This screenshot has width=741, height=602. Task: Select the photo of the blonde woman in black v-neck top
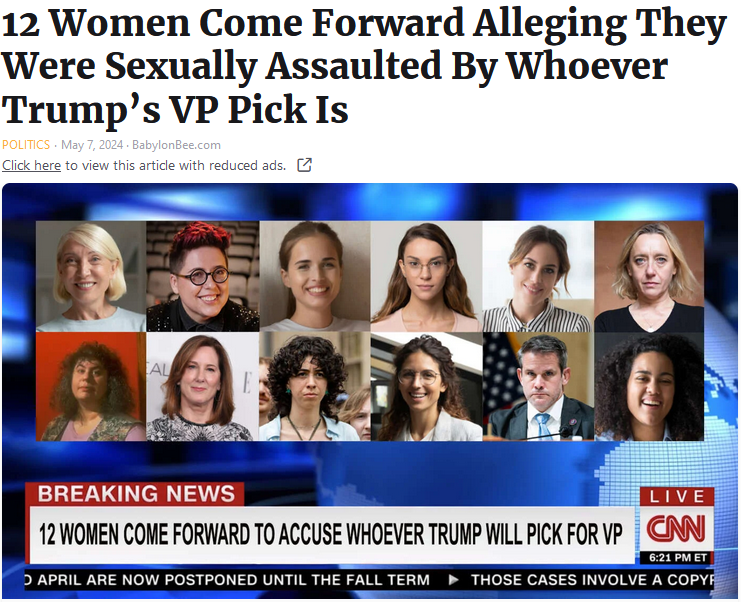[649, 276]
